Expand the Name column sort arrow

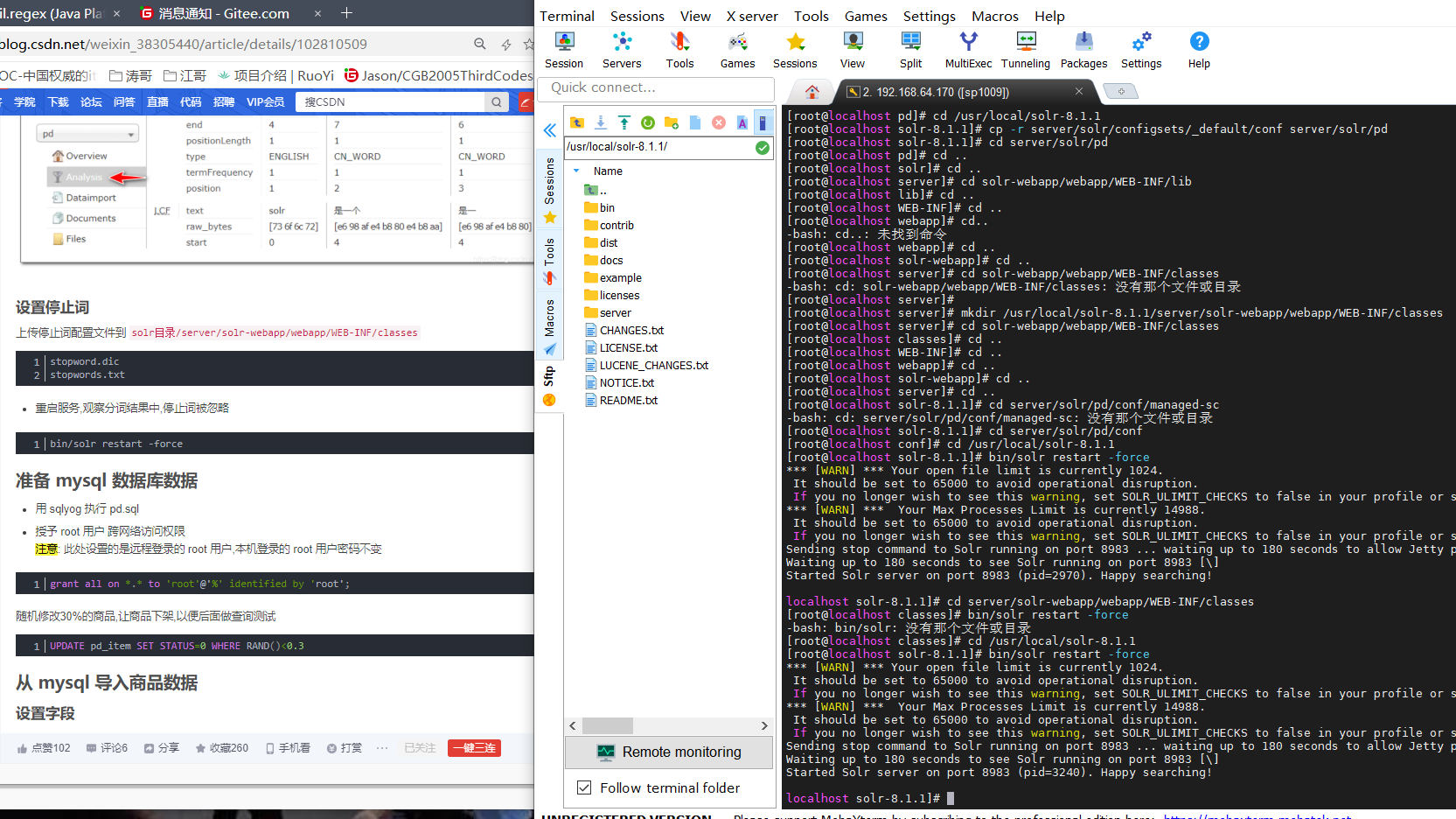(576, 171)
